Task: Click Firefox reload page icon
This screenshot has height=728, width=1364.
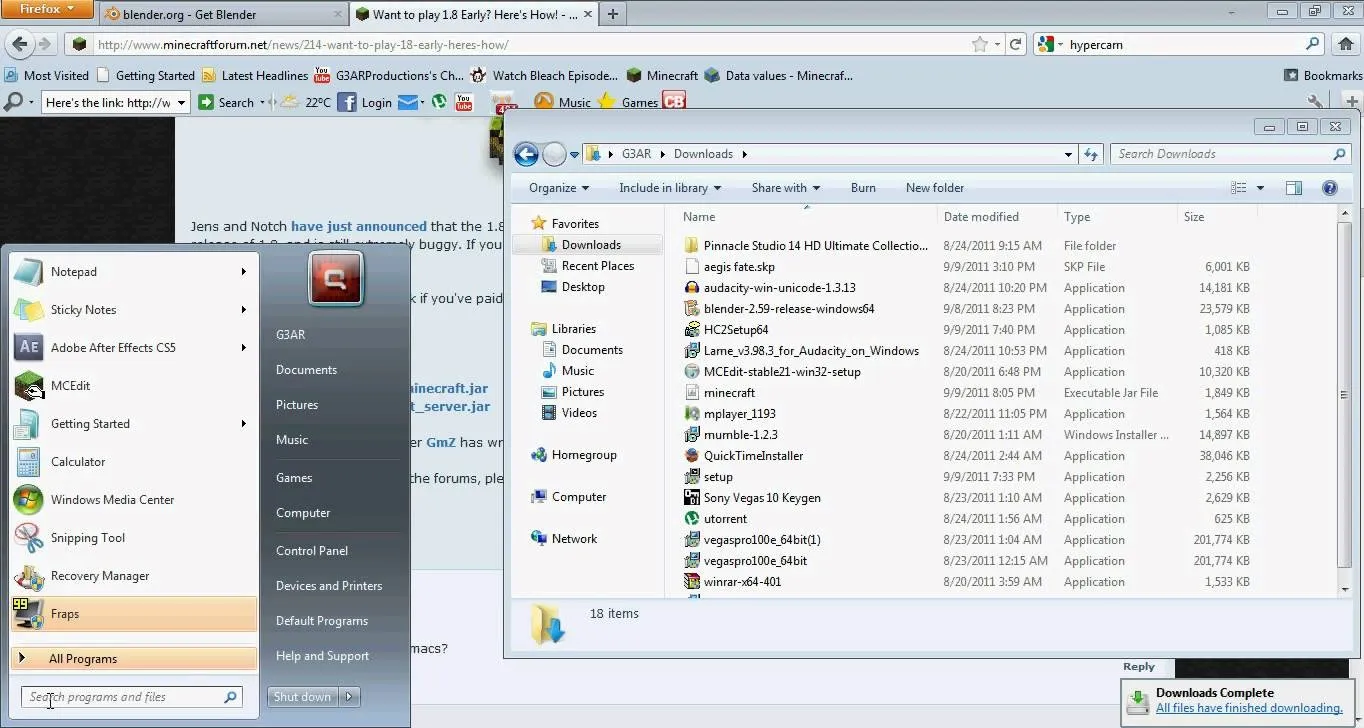Action: click(1015, 44)
